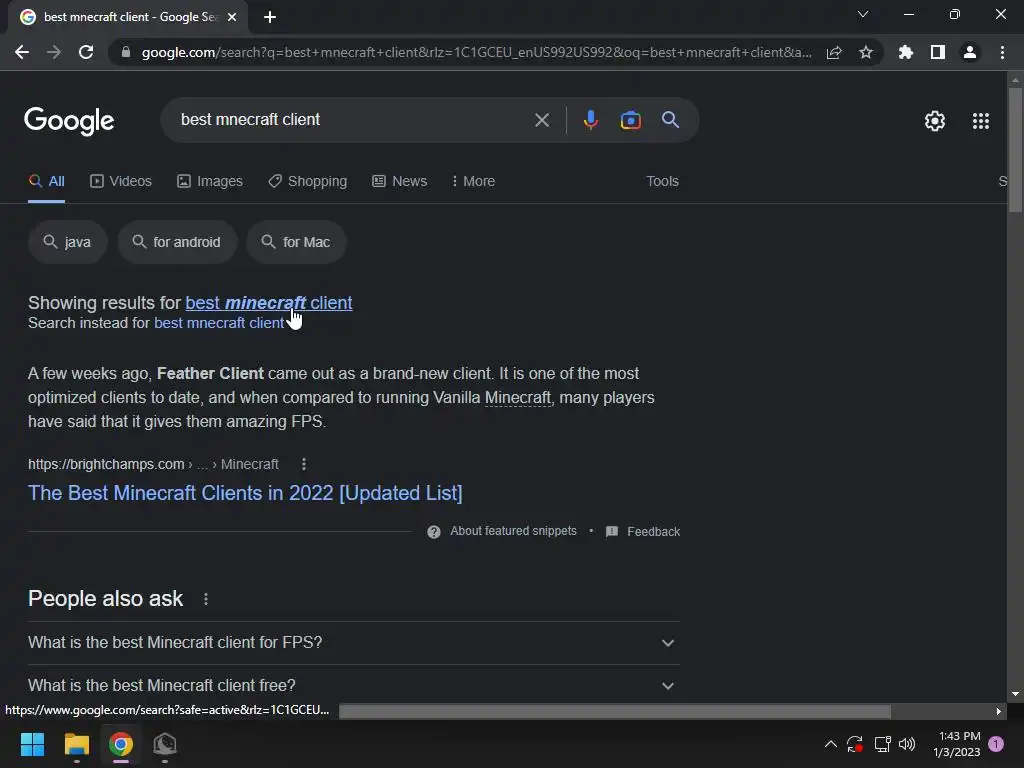1024x768 pixels.
Task: Click the vertical scrollbar thumb
Action: click(1015, 150)
